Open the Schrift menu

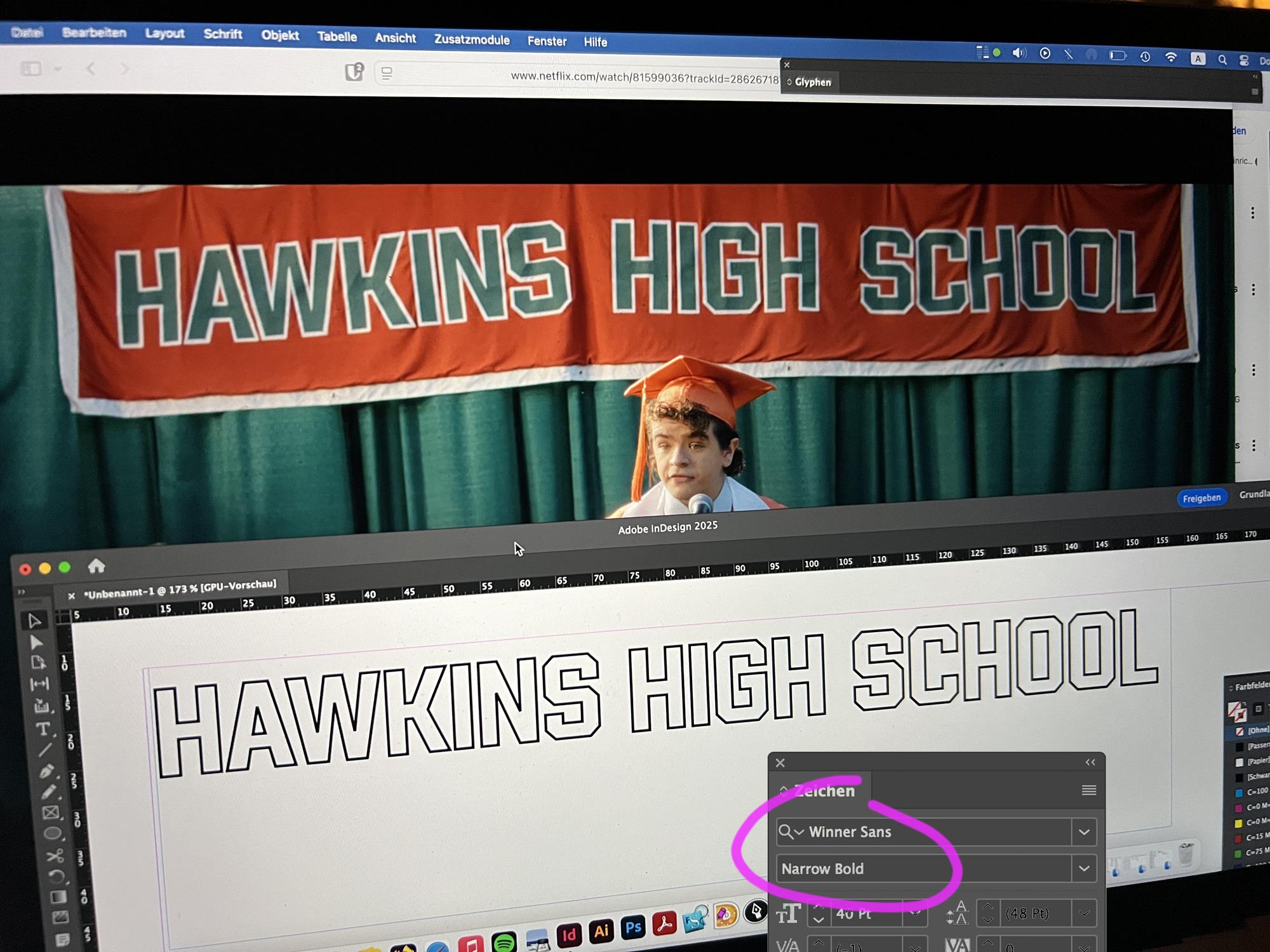point(222,34)
